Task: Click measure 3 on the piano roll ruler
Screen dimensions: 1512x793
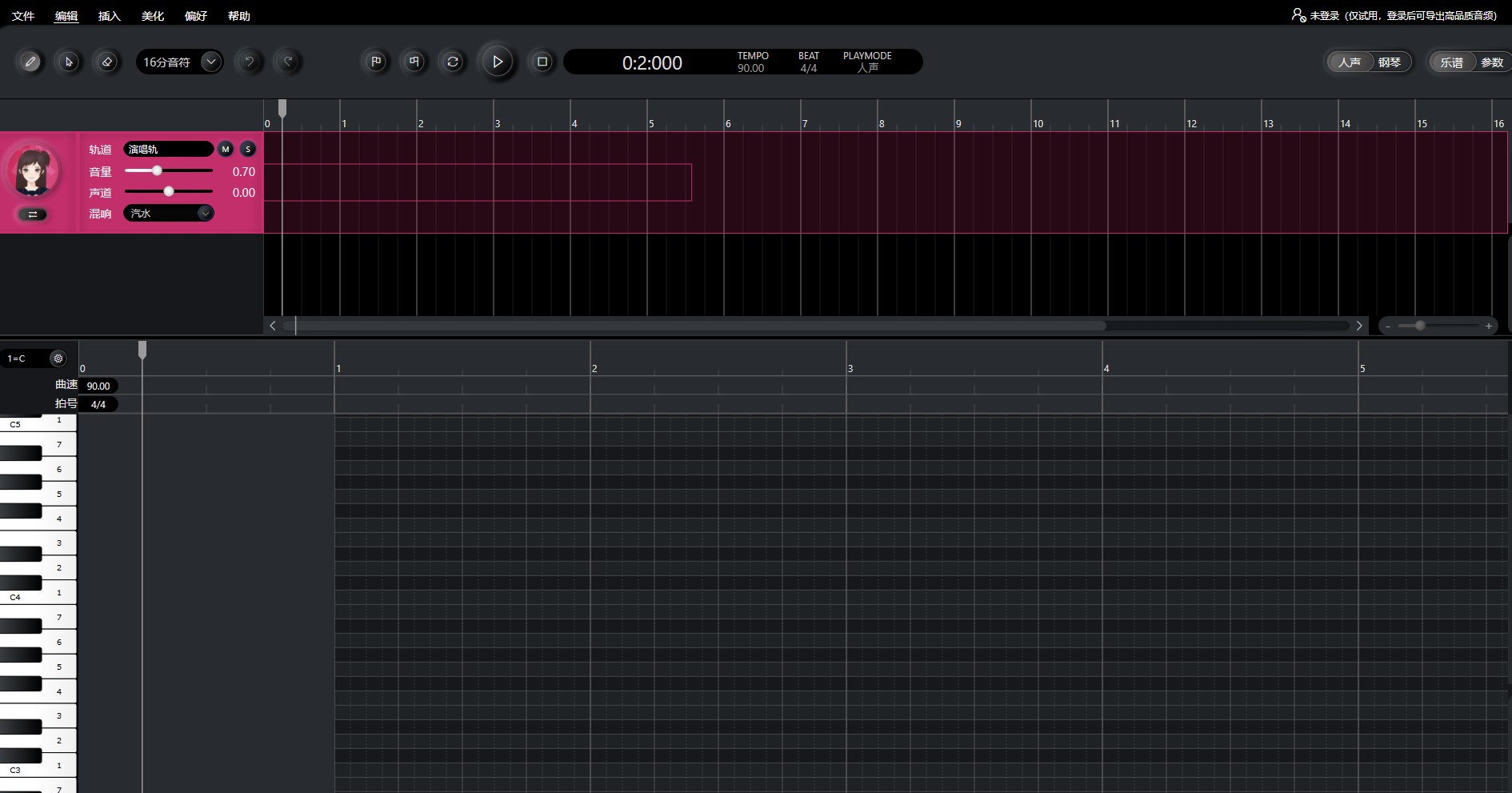Action: [x=850, y=369]
